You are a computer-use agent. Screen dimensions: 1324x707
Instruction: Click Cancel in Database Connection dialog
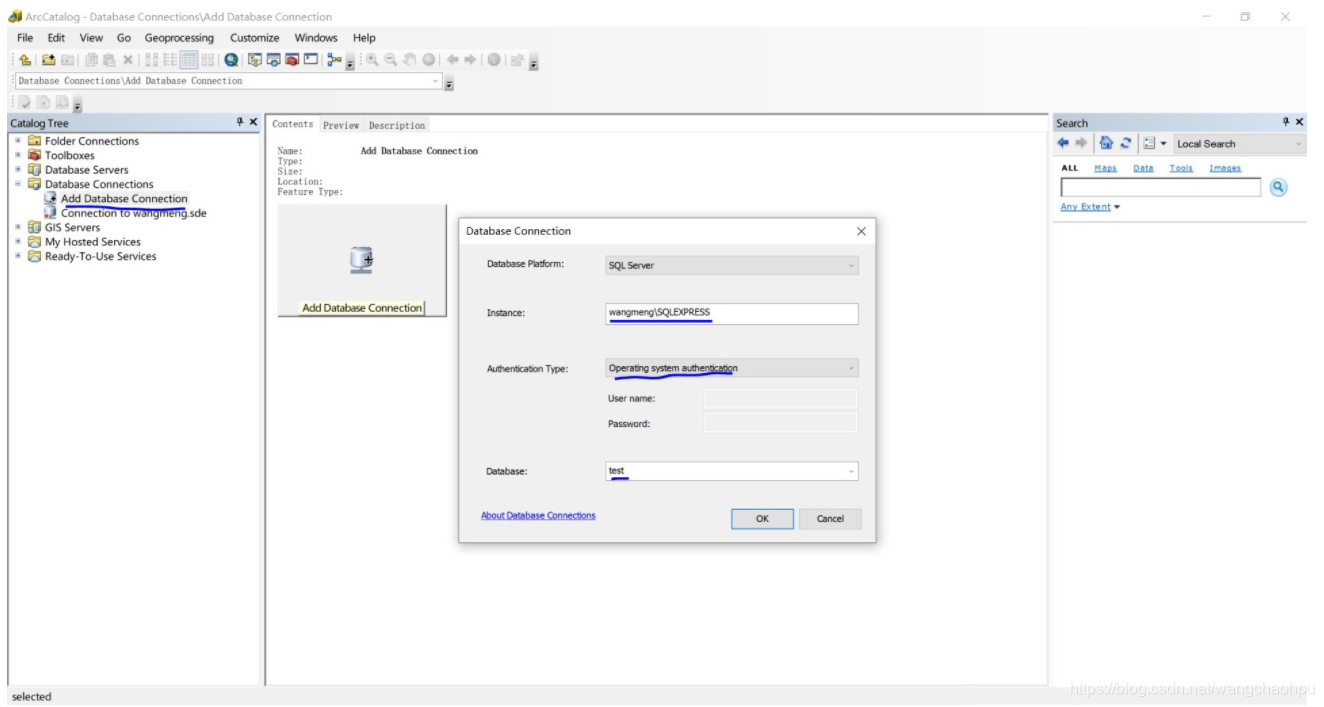pos(830,519)
